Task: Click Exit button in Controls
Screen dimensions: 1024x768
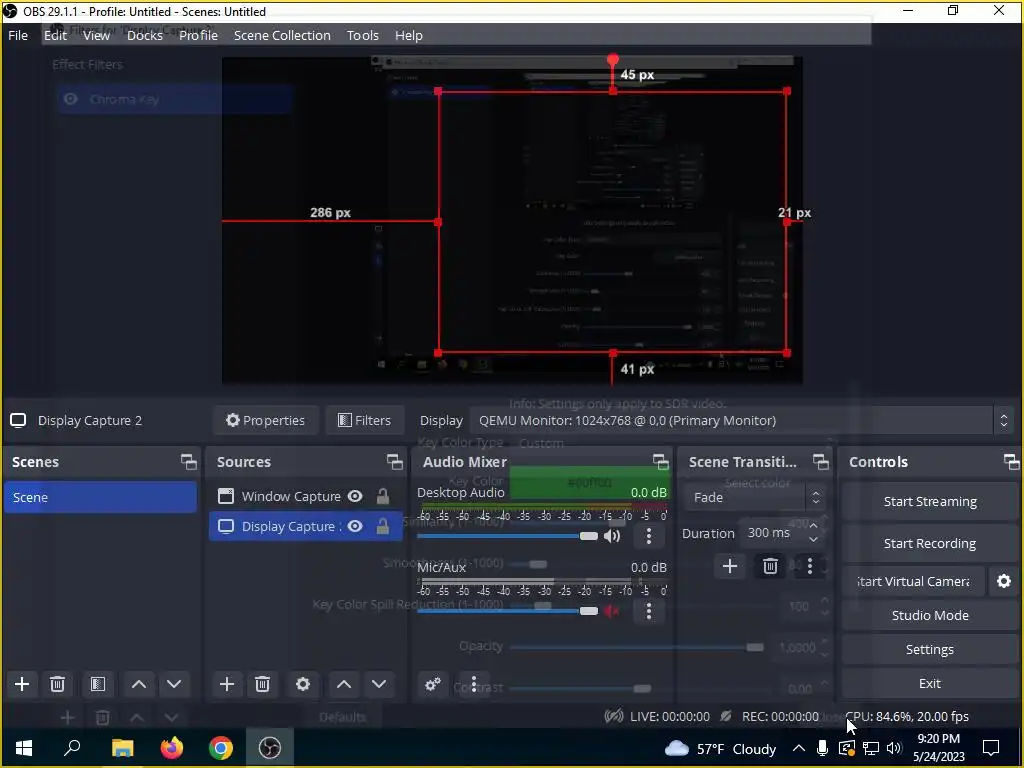Action: pyautogui.click(x=930, y=683)
